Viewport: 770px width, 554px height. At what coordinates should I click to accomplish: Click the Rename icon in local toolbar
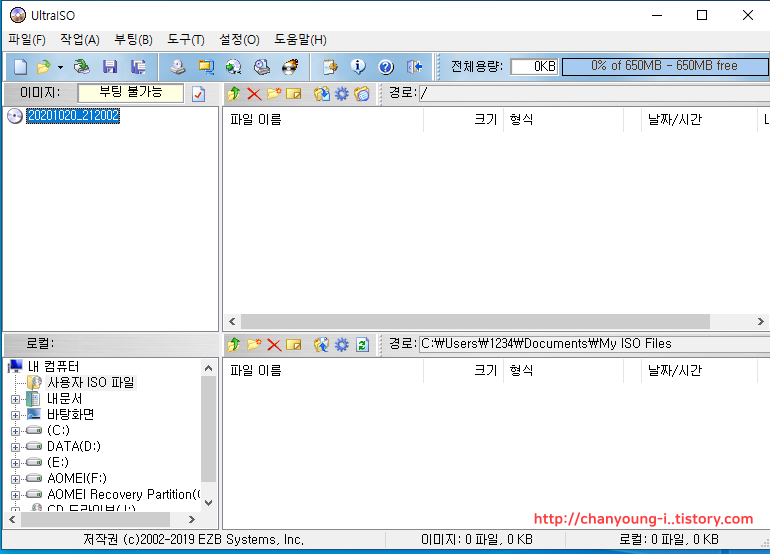click(x=294, y=345)
